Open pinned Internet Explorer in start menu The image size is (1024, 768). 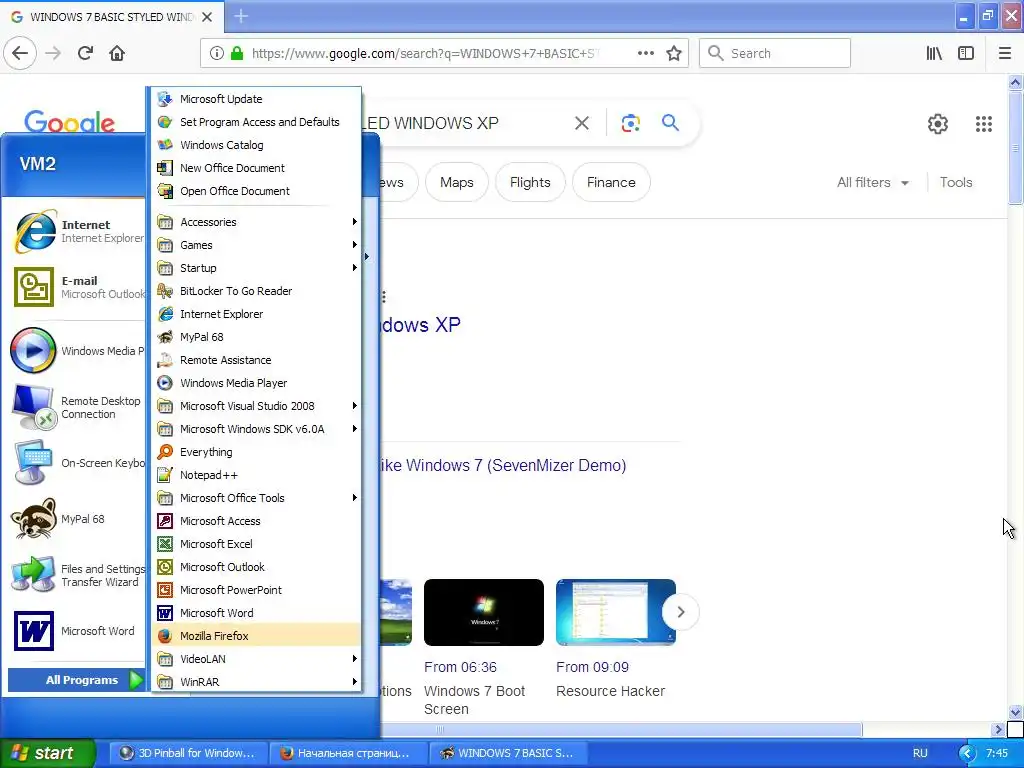click(77, 231)
